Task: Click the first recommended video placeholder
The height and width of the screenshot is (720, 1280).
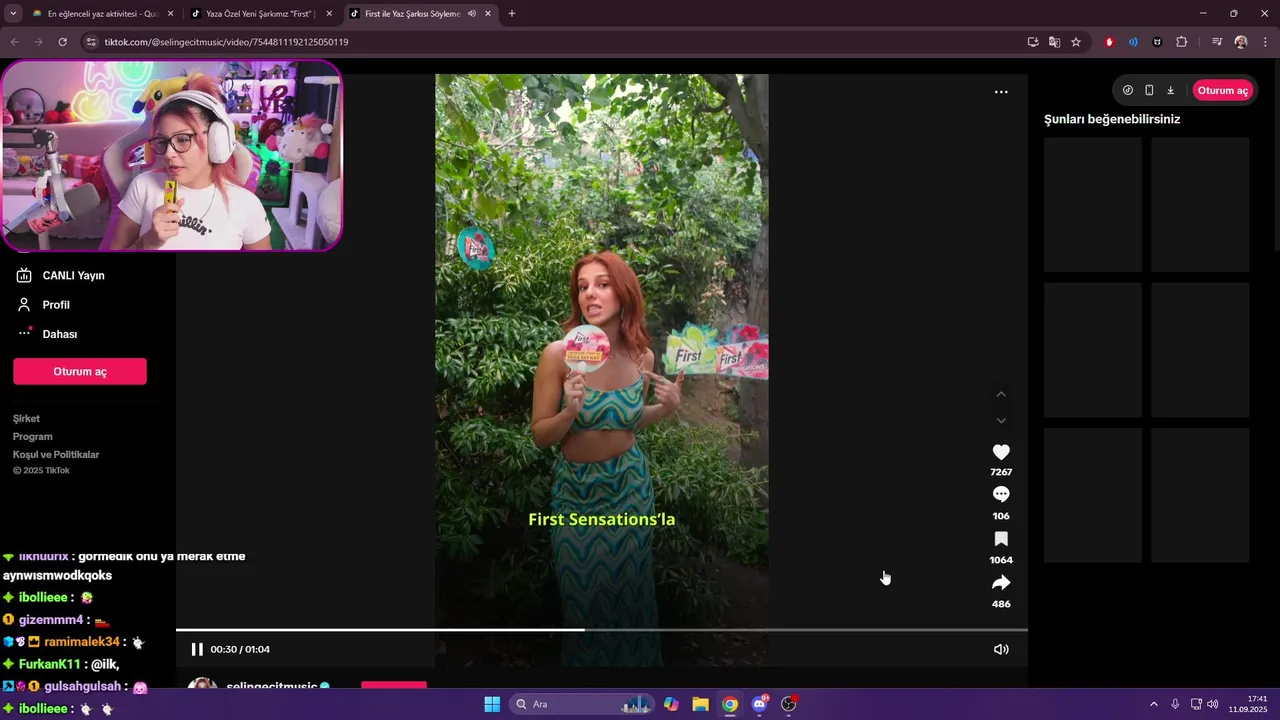Action: coord(1093,204)
